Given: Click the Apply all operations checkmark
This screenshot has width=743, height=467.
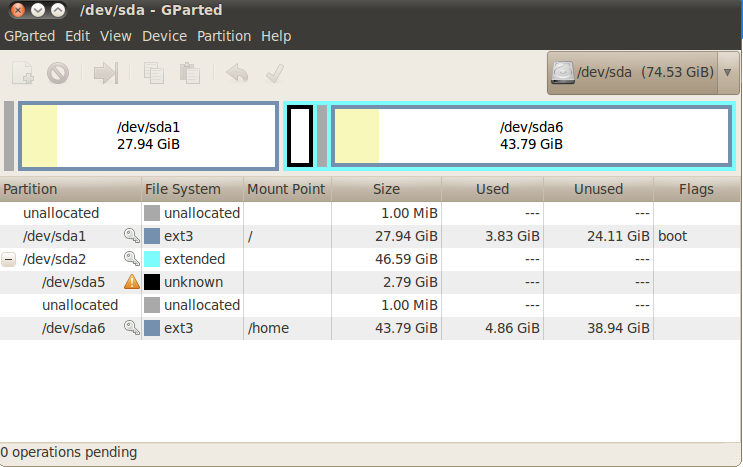Looking at the screenshot, I should coord(274,73).
